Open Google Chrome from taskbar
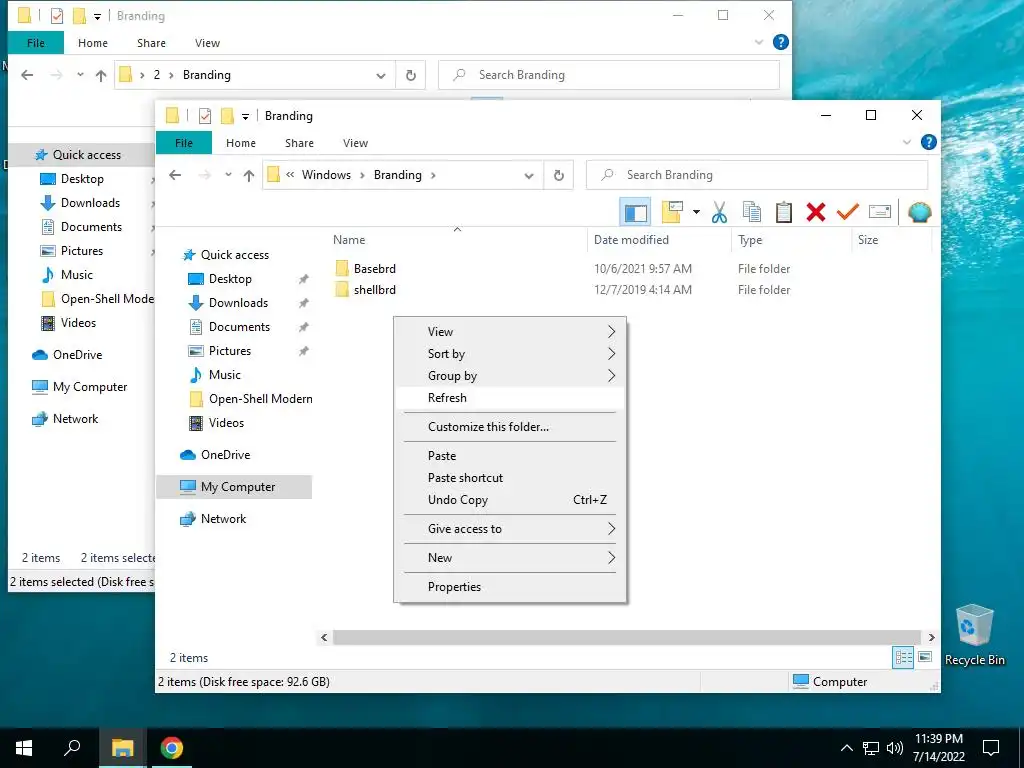 click(x=172, y=748)
